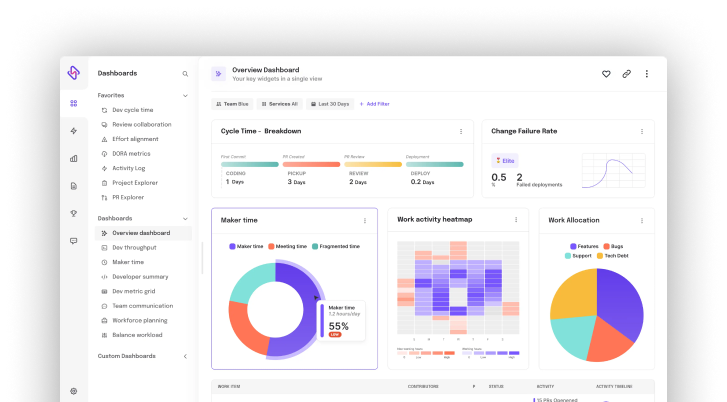Viewport: 727px width, 402px height.
Task: Expand the Custom Dashboards section
Action: click(185, 356)
